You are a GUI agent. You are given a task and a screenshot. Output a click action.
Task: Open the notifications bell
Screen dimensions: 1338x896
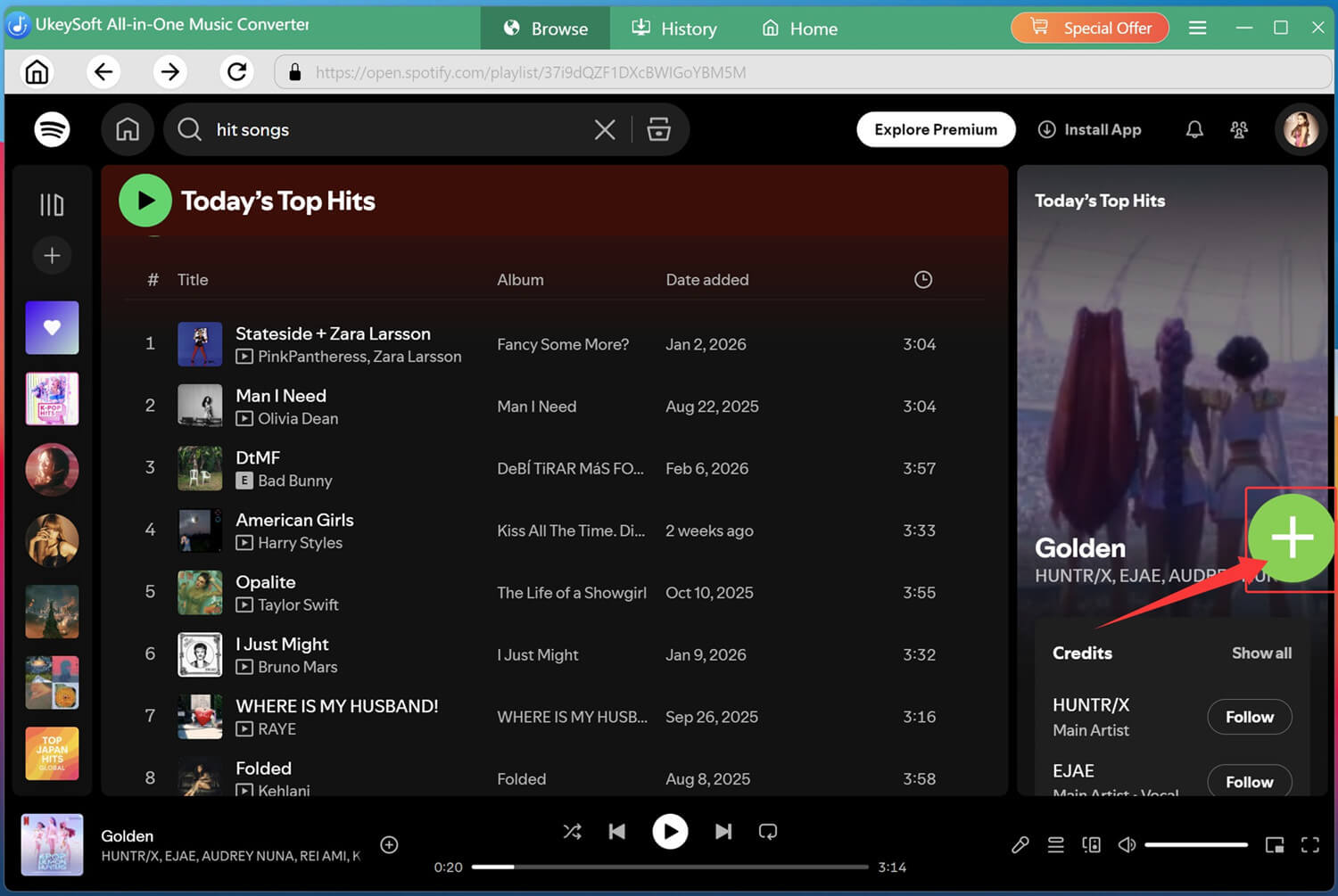pyautogui.click(x=1194, y=129)
